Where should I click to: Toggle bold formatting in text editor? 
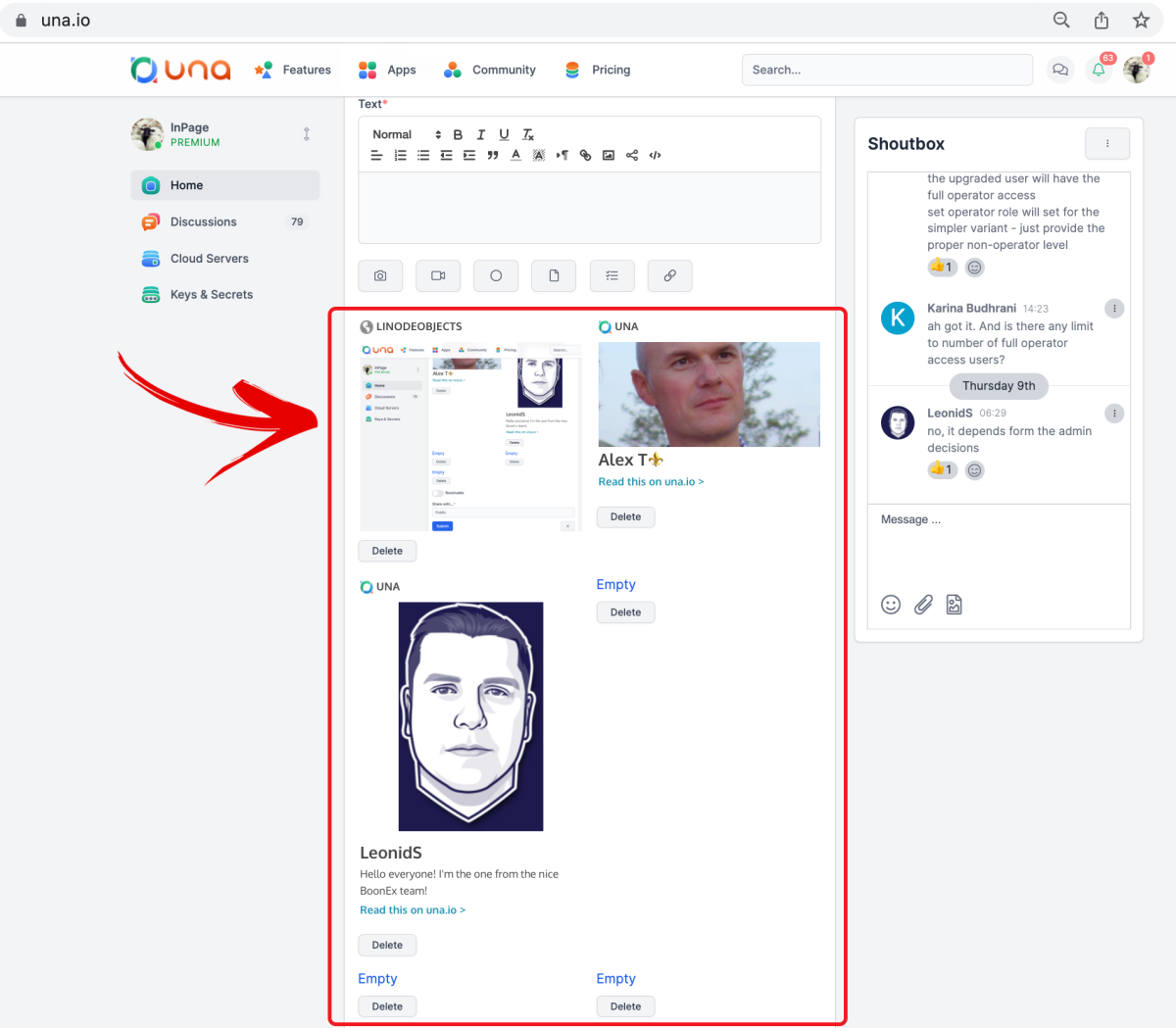click(458, 134)
